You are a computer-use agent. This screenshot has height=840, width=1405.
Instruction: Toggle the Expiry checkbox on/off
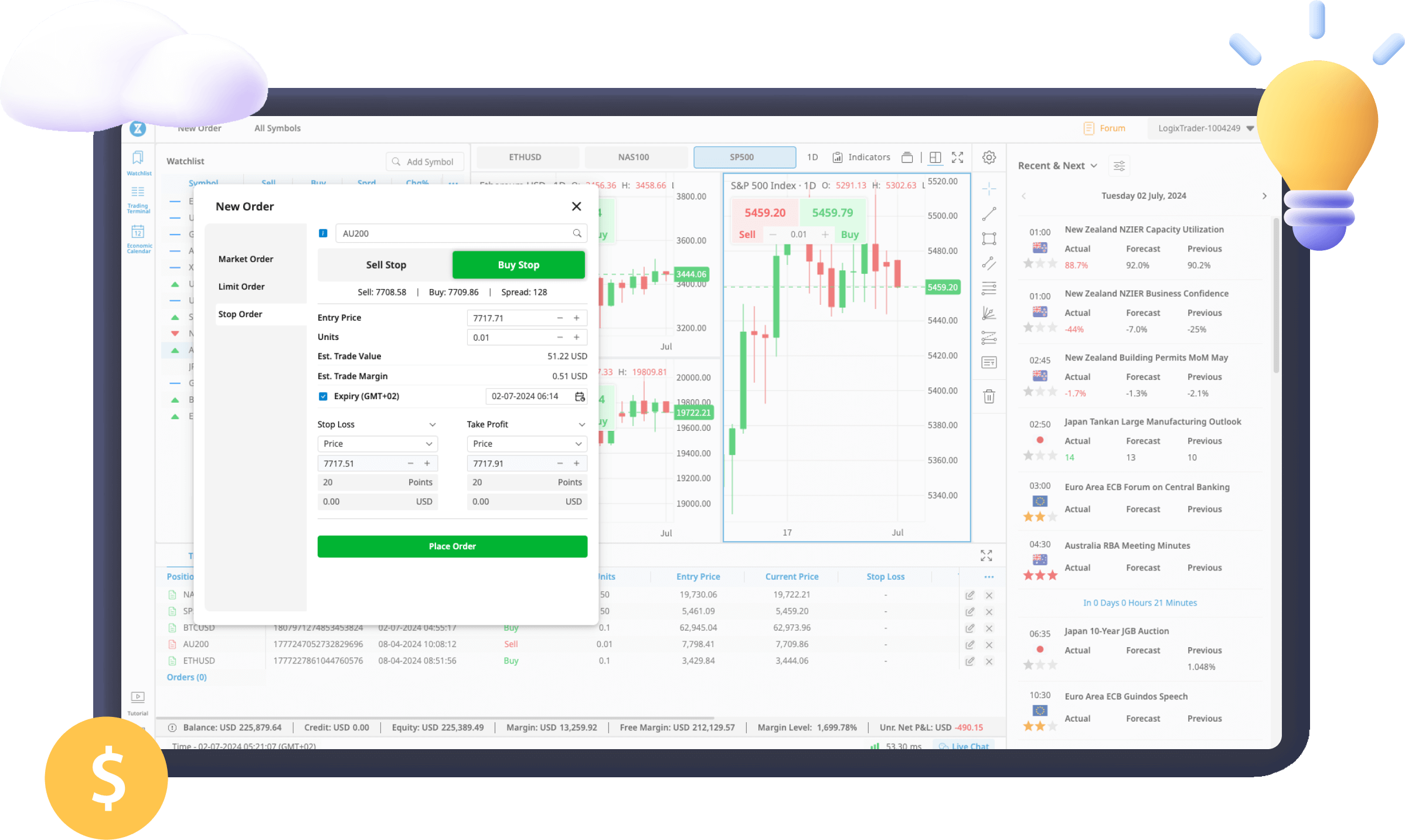pyautogui.click(x=322, y=396)
